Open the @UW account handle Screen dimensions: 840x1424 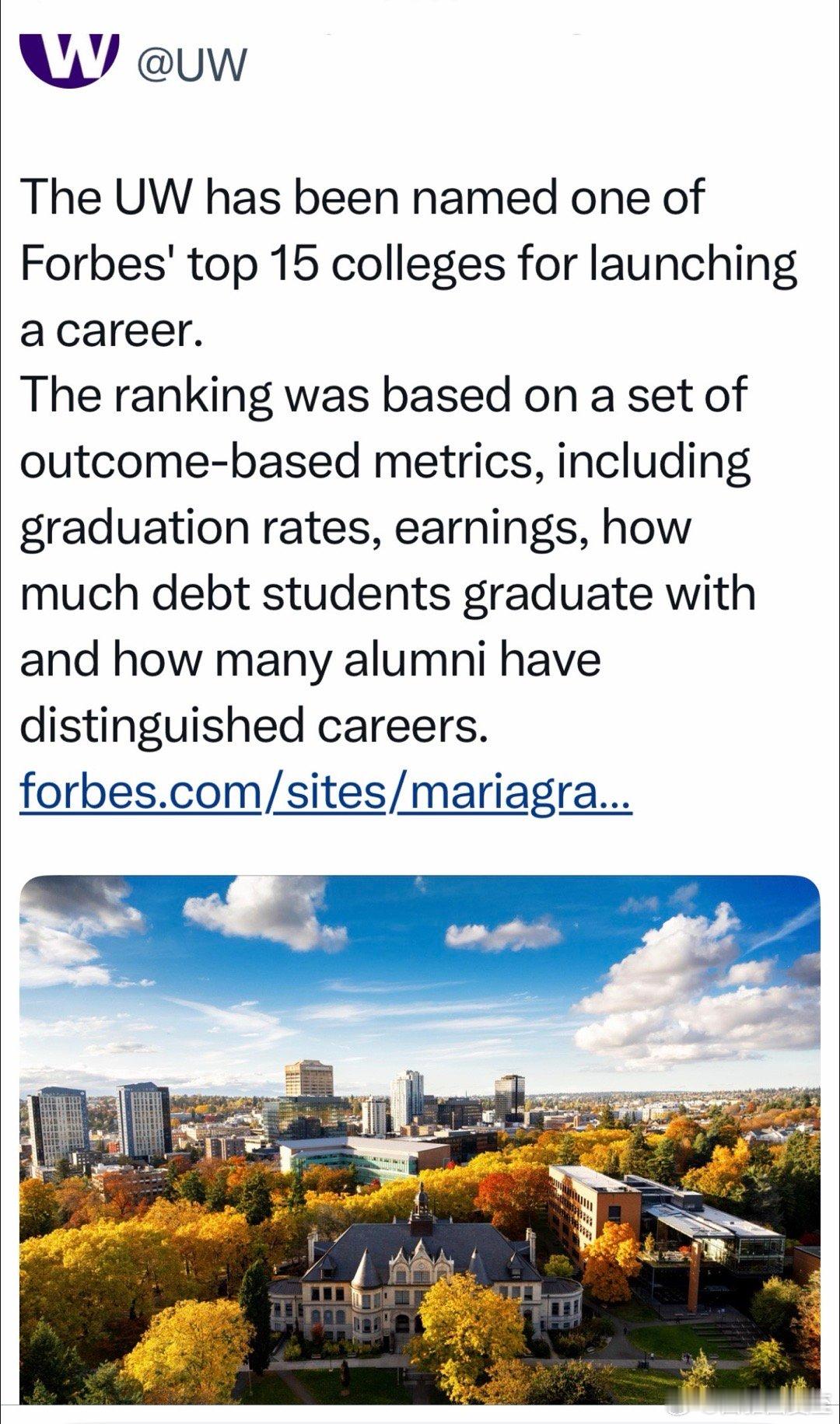191,65
